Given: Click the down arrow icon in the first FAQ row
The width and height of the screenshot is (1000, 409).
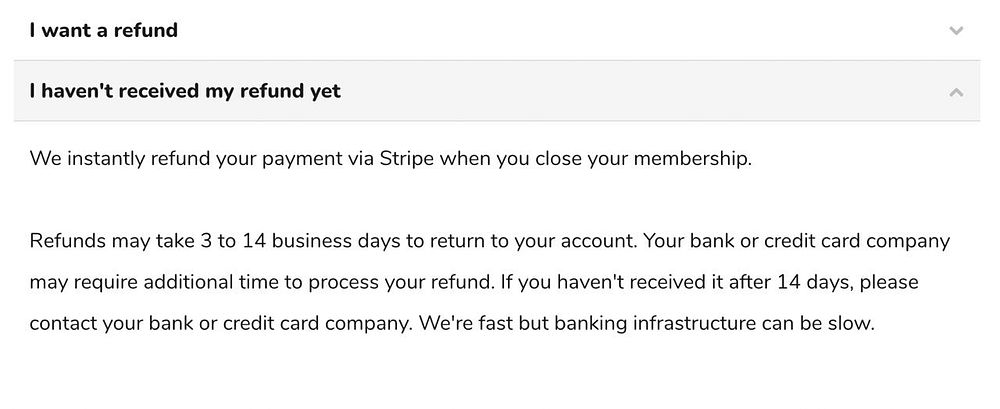Looking at the screenshot, I should click(956, 31).
